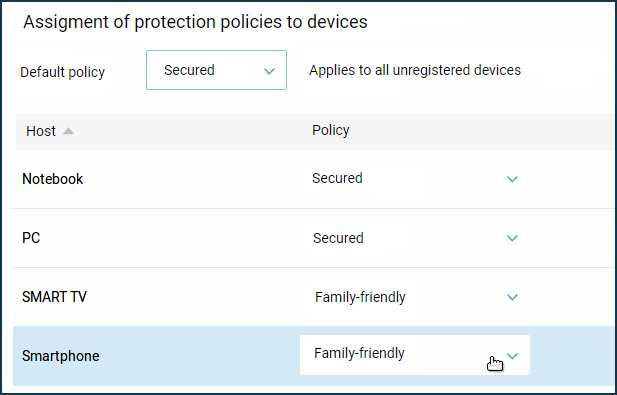The height and width of the screenshot is (395, 617).
Task: Open the Default policy dropdown
Action: point(216,70)
